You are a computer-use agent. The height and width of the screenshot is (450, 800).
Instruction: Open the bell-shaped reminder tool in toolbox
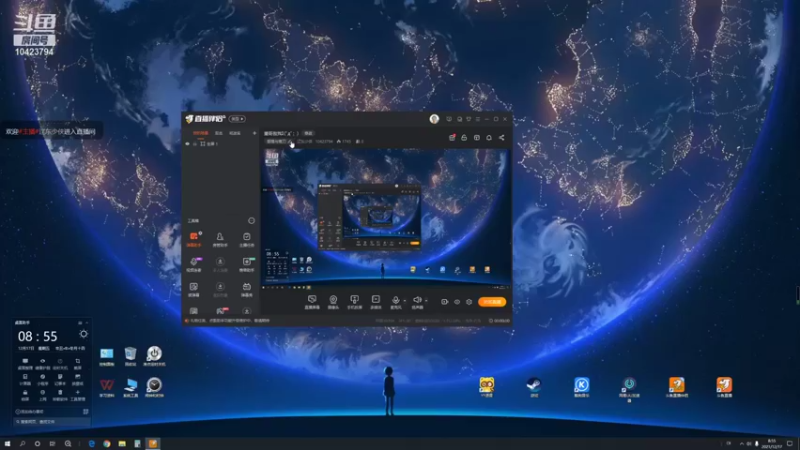(x=220, y=239)
